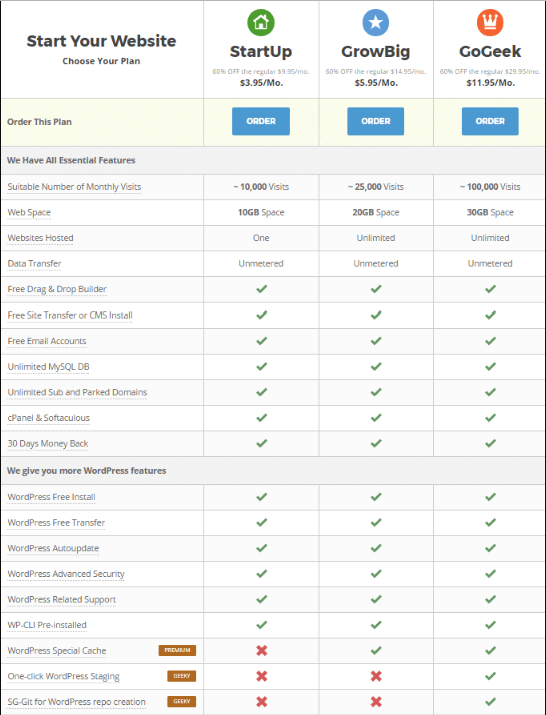Click the orange GoGeek crown icon
Screen dimensions: 546x715
tap(490, 22)
